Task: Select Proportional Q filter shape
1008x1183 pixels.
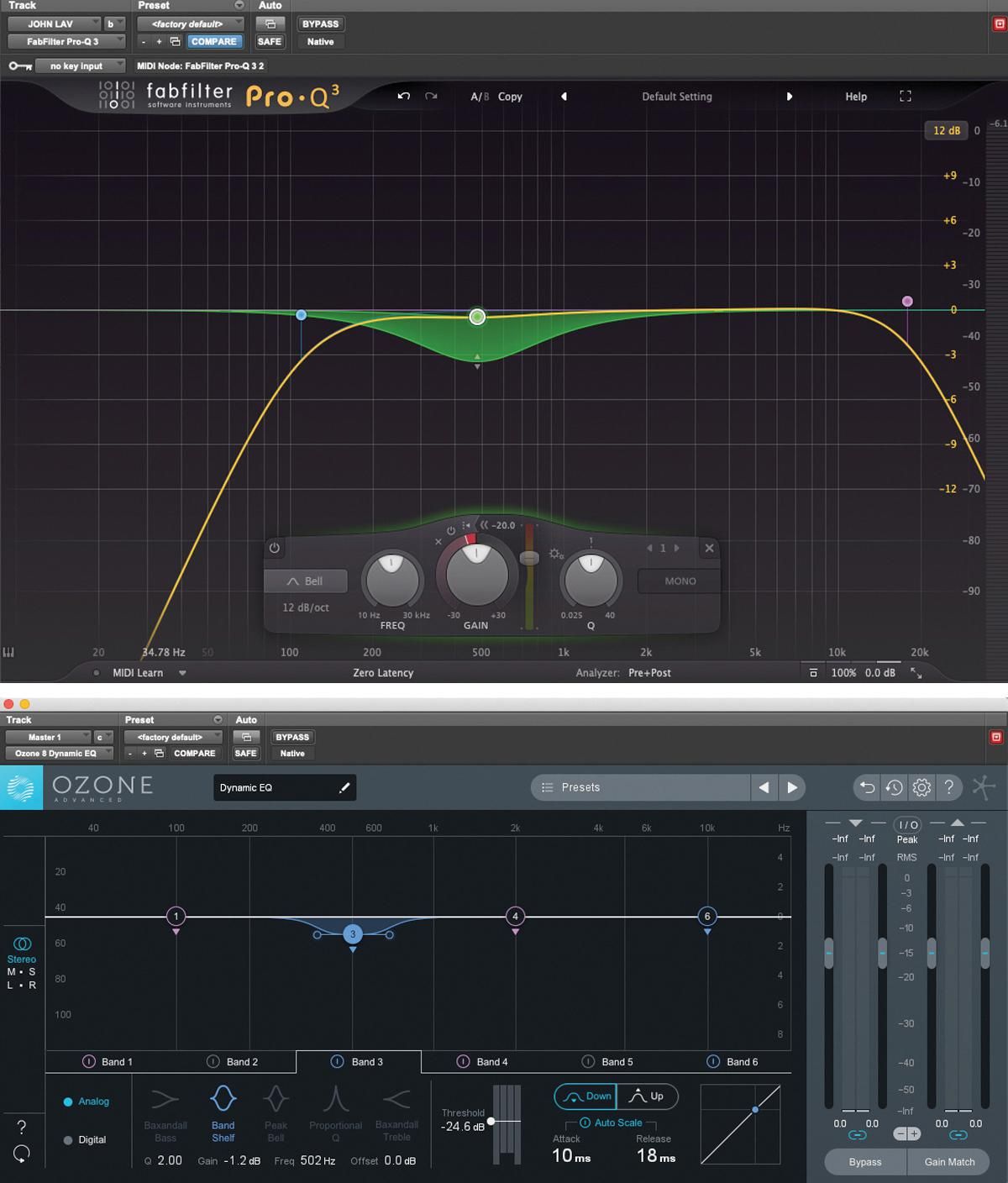Action: click(x=336, y=1114)
